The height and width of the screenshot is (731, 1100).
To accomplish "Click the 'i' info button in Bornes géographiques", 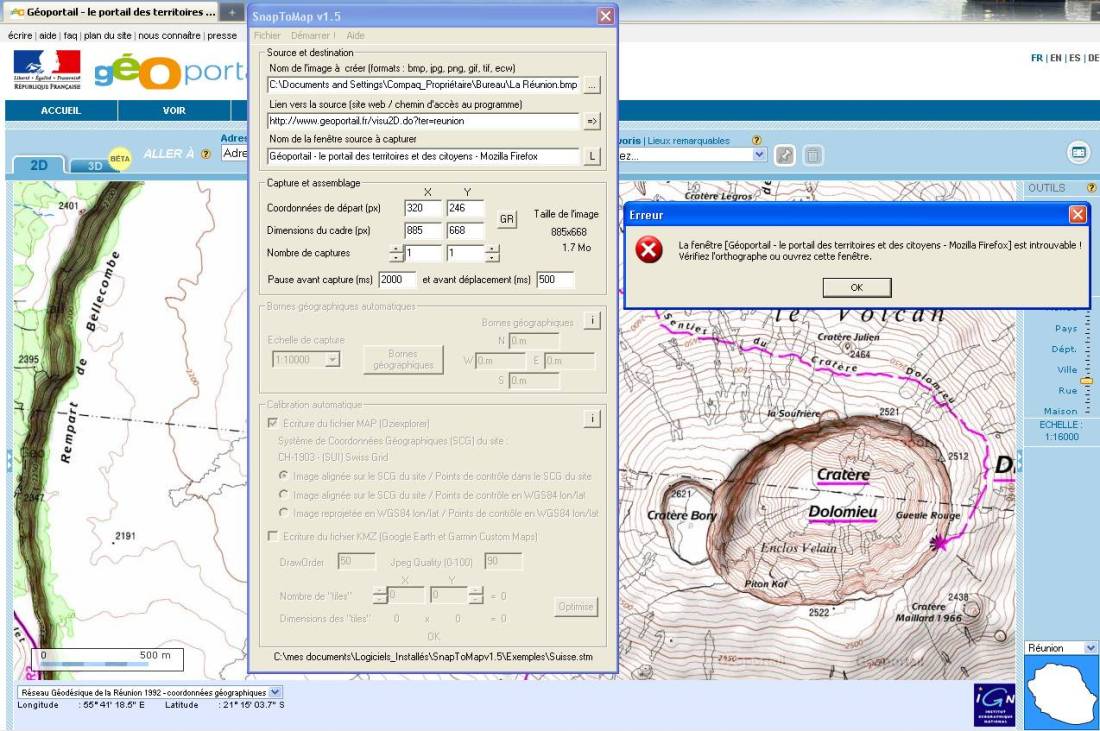I will coord(592,321).
